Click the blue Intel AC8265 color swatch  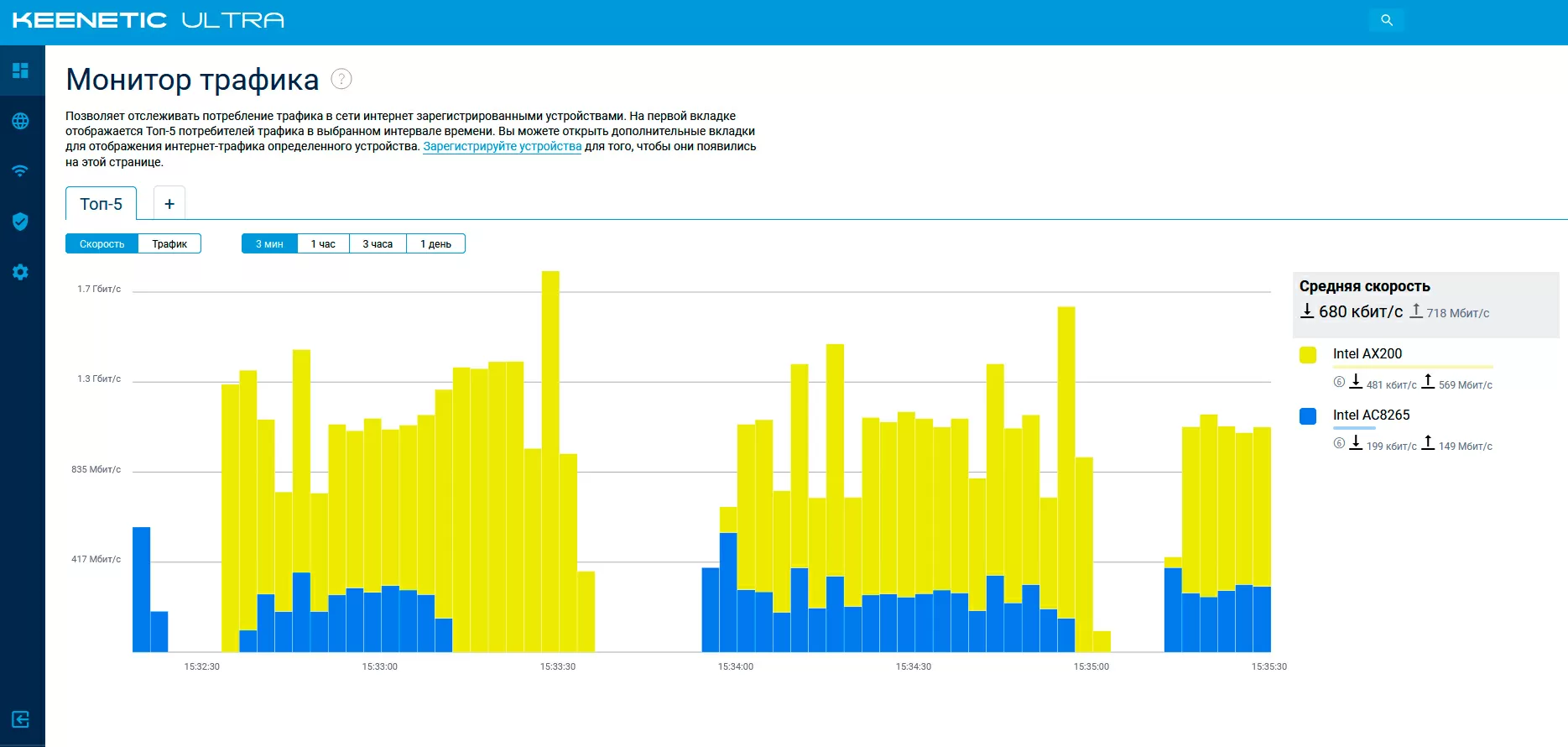[1307, 416]
